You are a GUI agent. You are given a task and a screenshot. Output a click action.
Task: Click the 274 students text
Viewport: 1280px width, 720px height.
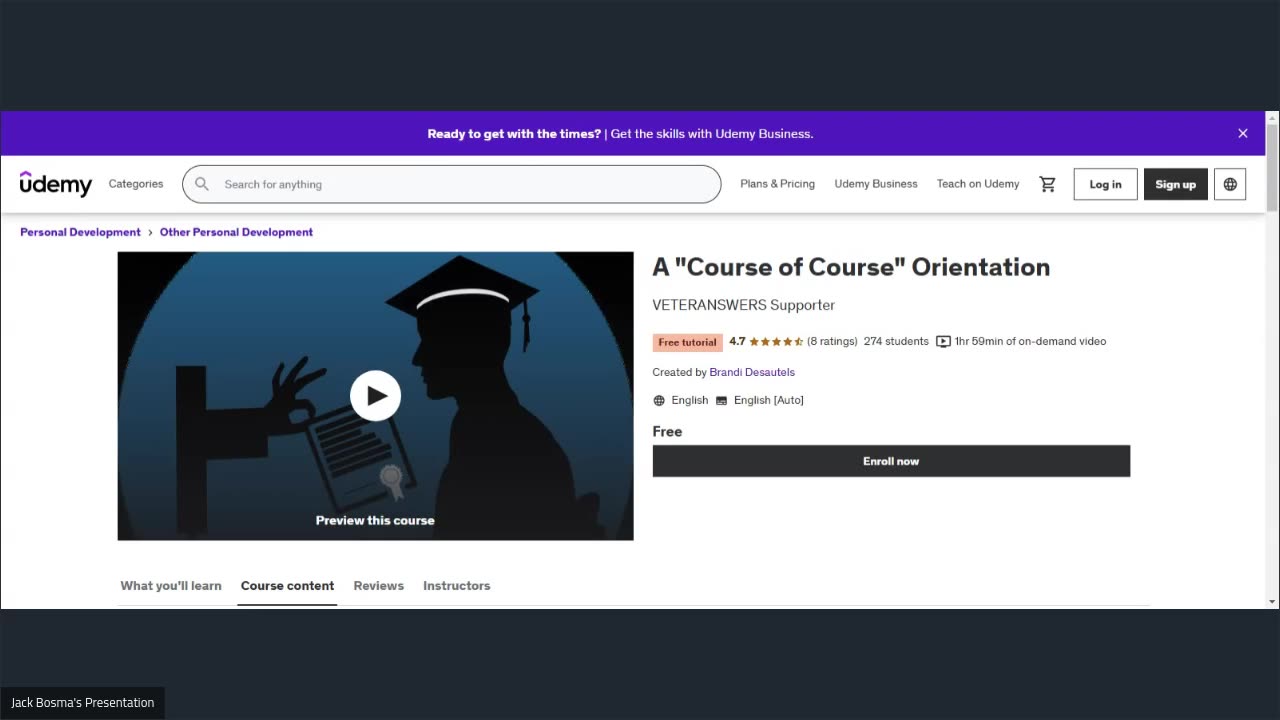(x=896, y=342)
